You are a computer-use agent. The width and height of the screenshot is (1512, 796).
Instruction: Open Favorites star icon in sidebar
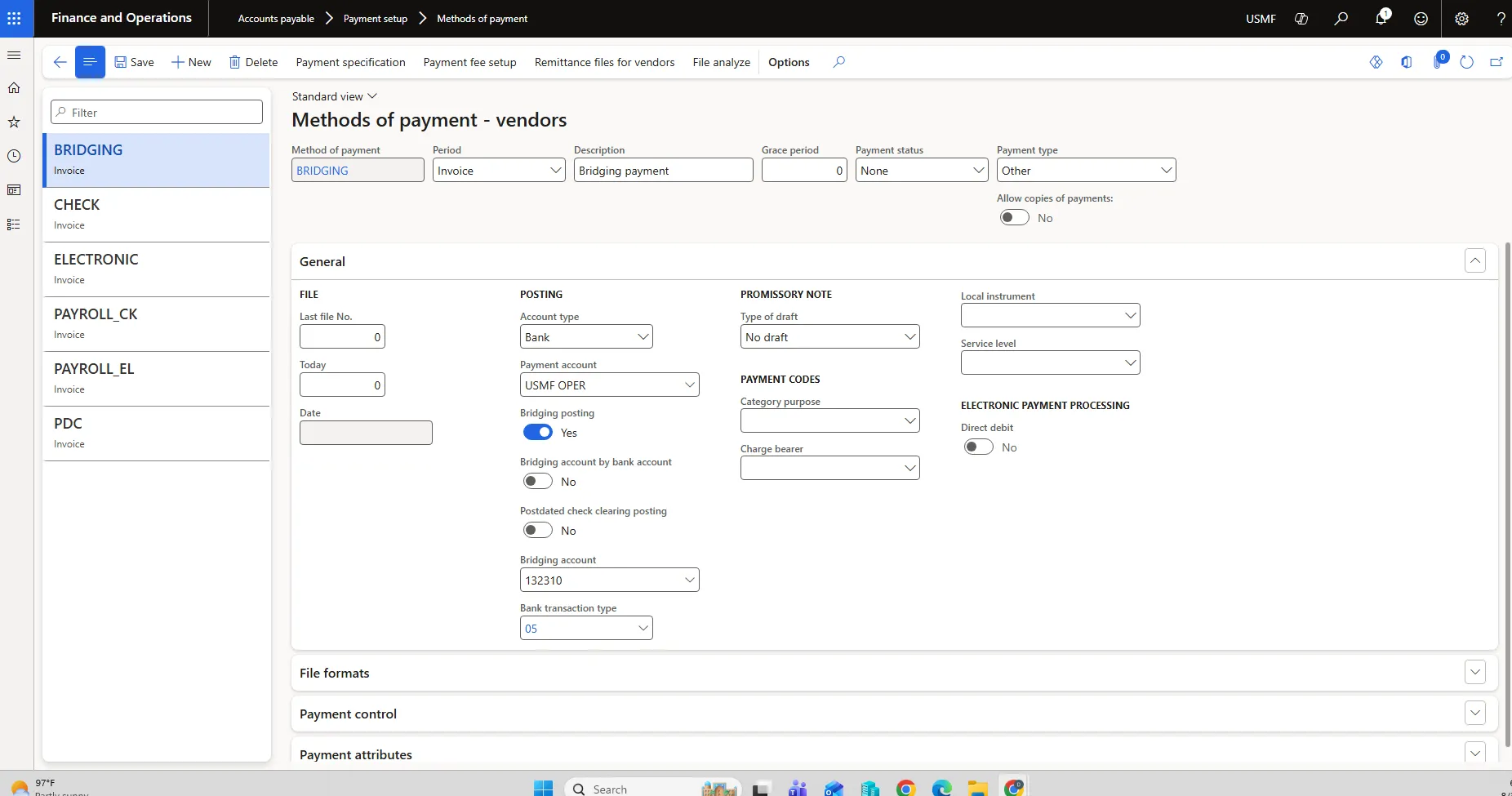click(x=14, y=122)
